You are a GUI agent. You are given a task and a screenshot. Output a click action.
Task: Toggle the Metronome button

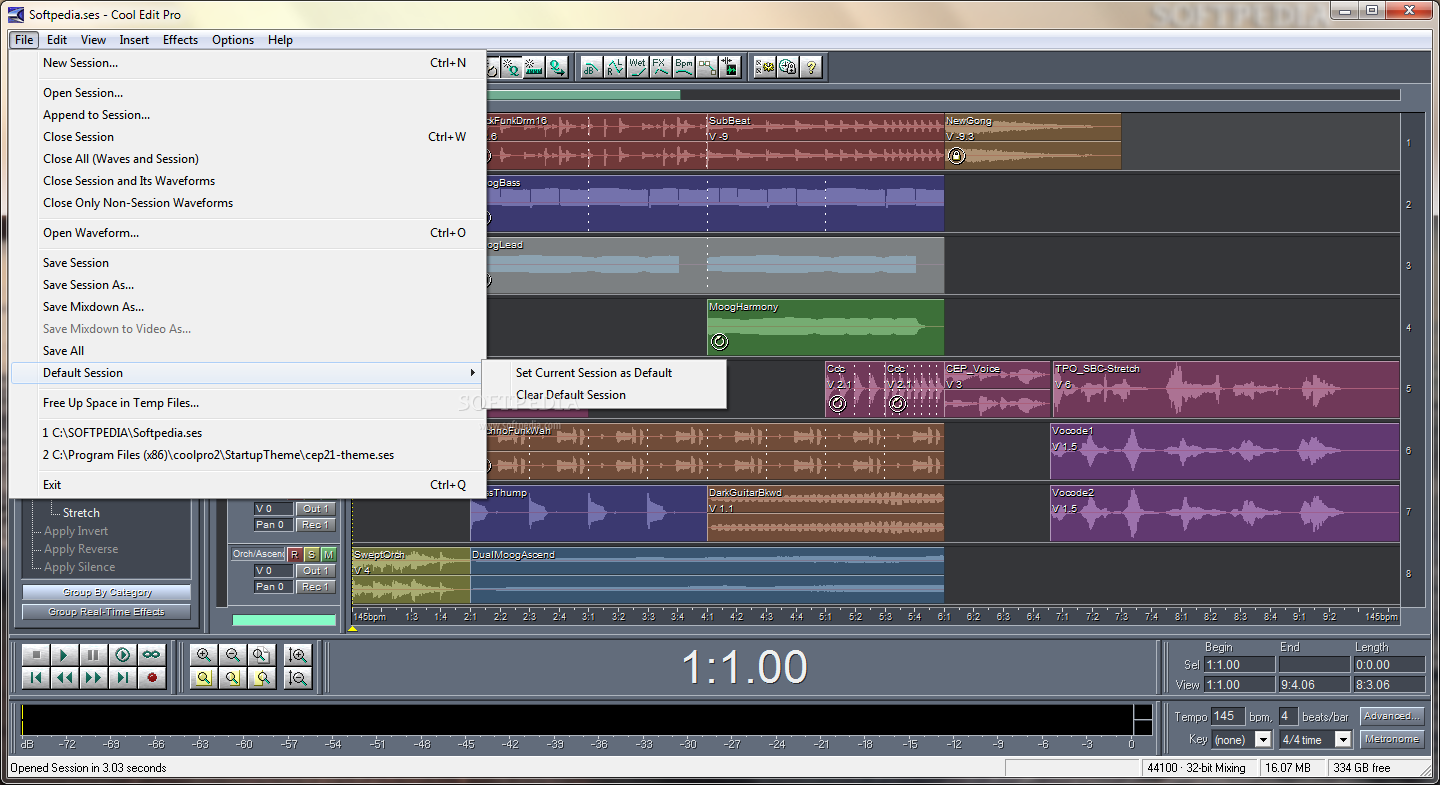click(x=1392, y=739)
